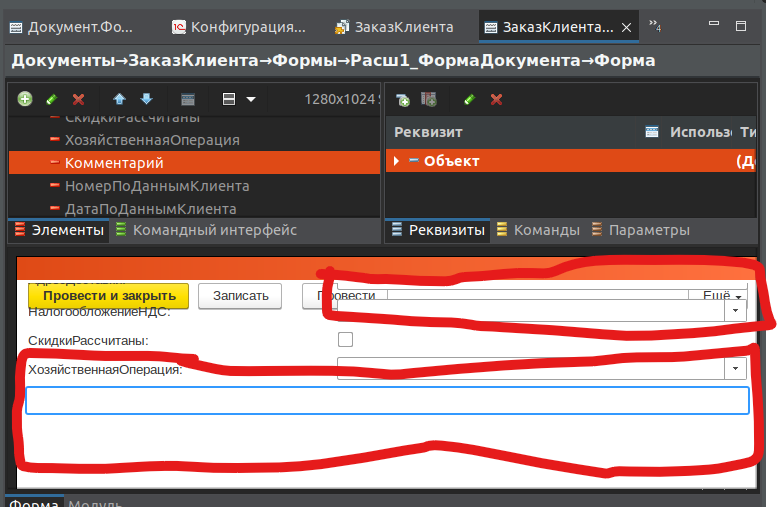The image size is (779, 507).
Task: Select ДатаПоДаннымКлиента in the elements tree
Action: pyautogui.click(x=151, y=209)
